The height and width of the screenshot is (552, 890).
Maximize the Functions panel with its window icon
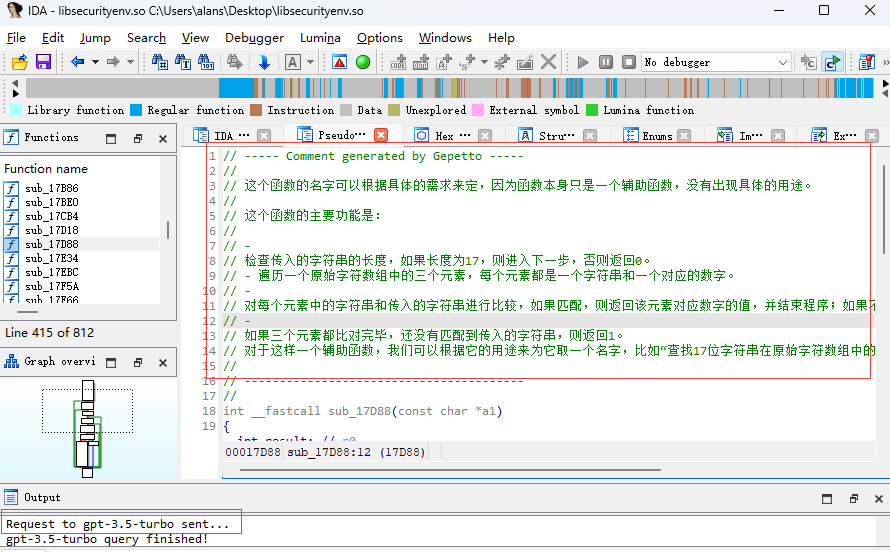[111, 138]
